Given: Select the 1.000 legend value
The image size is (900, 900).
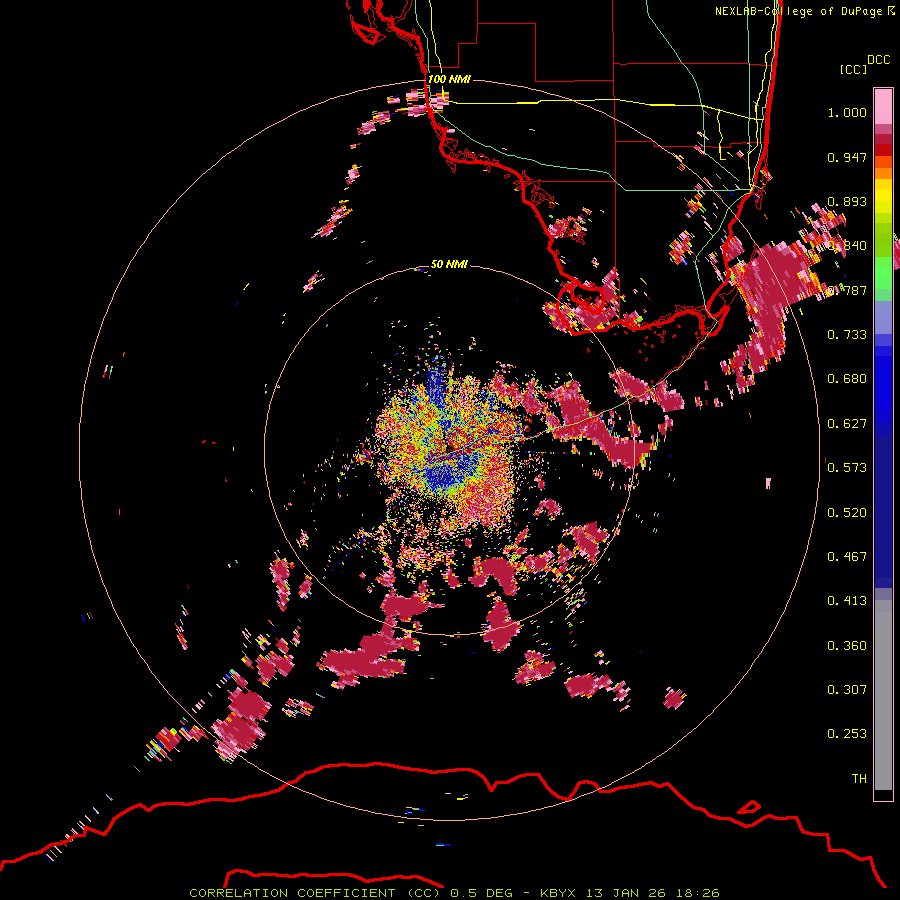Looking at the screenshot, I should point(847,112).
